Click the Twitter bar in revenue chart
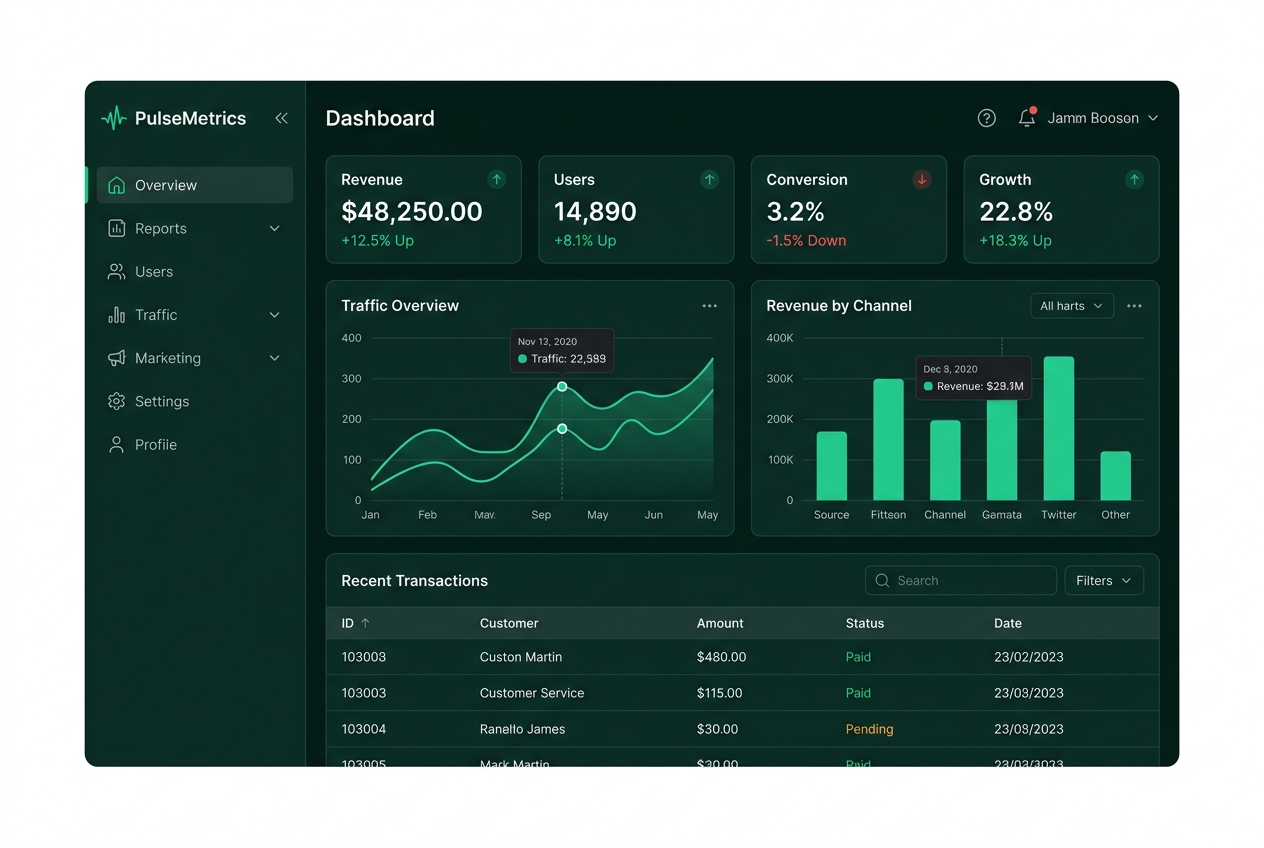The width and height of the screenshot is (1264, 848). pyautogui.click(x=1059, y=428)
